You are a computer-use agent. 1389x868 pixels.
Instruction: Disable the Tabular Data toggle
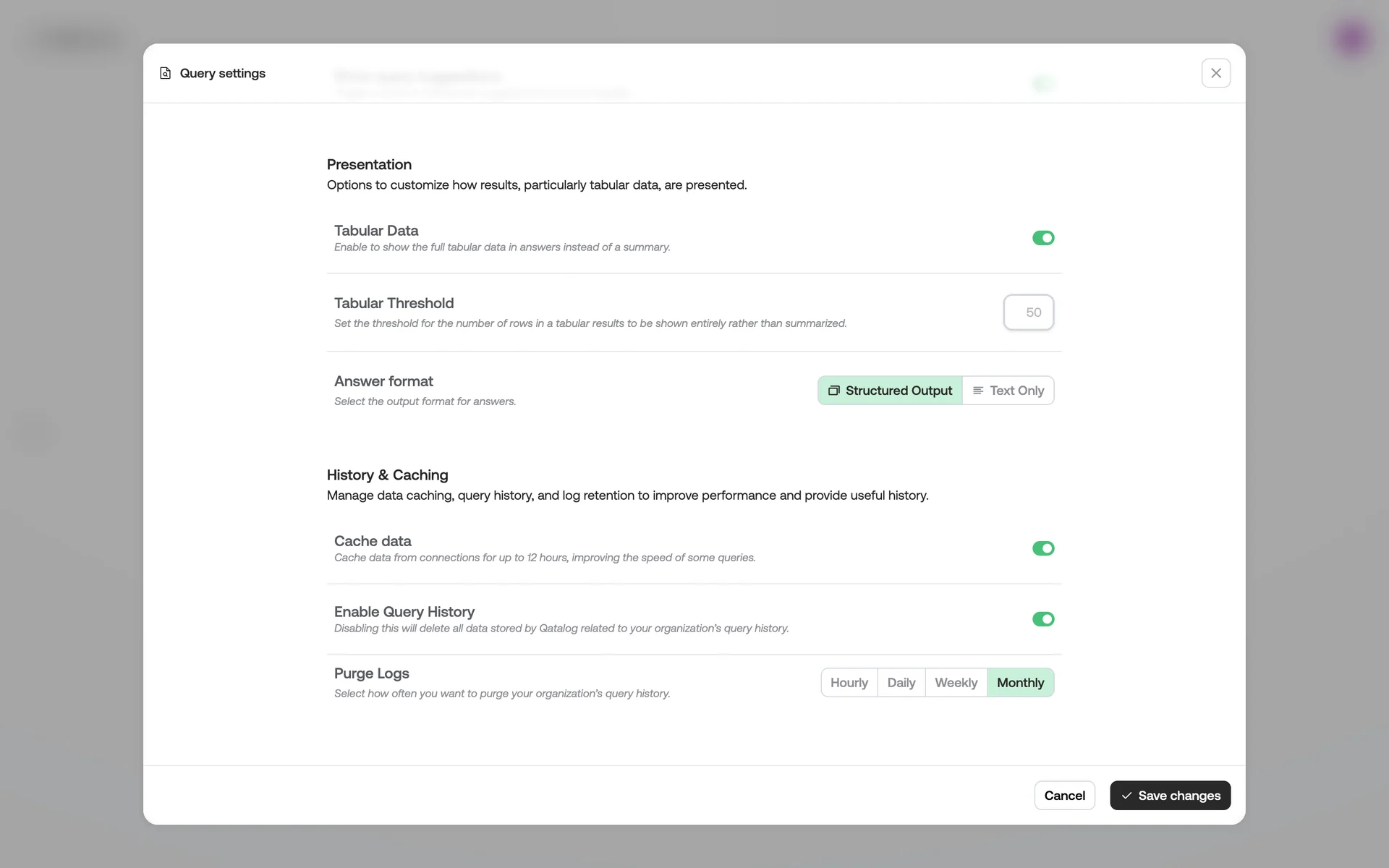click(1042, 238)
